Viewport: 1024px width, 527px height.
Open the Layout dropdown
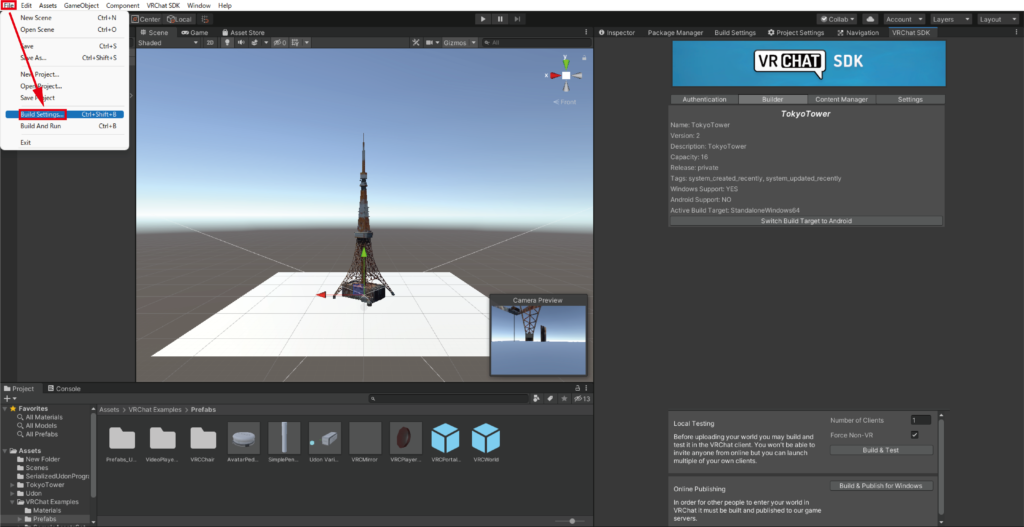click(998, 19)
